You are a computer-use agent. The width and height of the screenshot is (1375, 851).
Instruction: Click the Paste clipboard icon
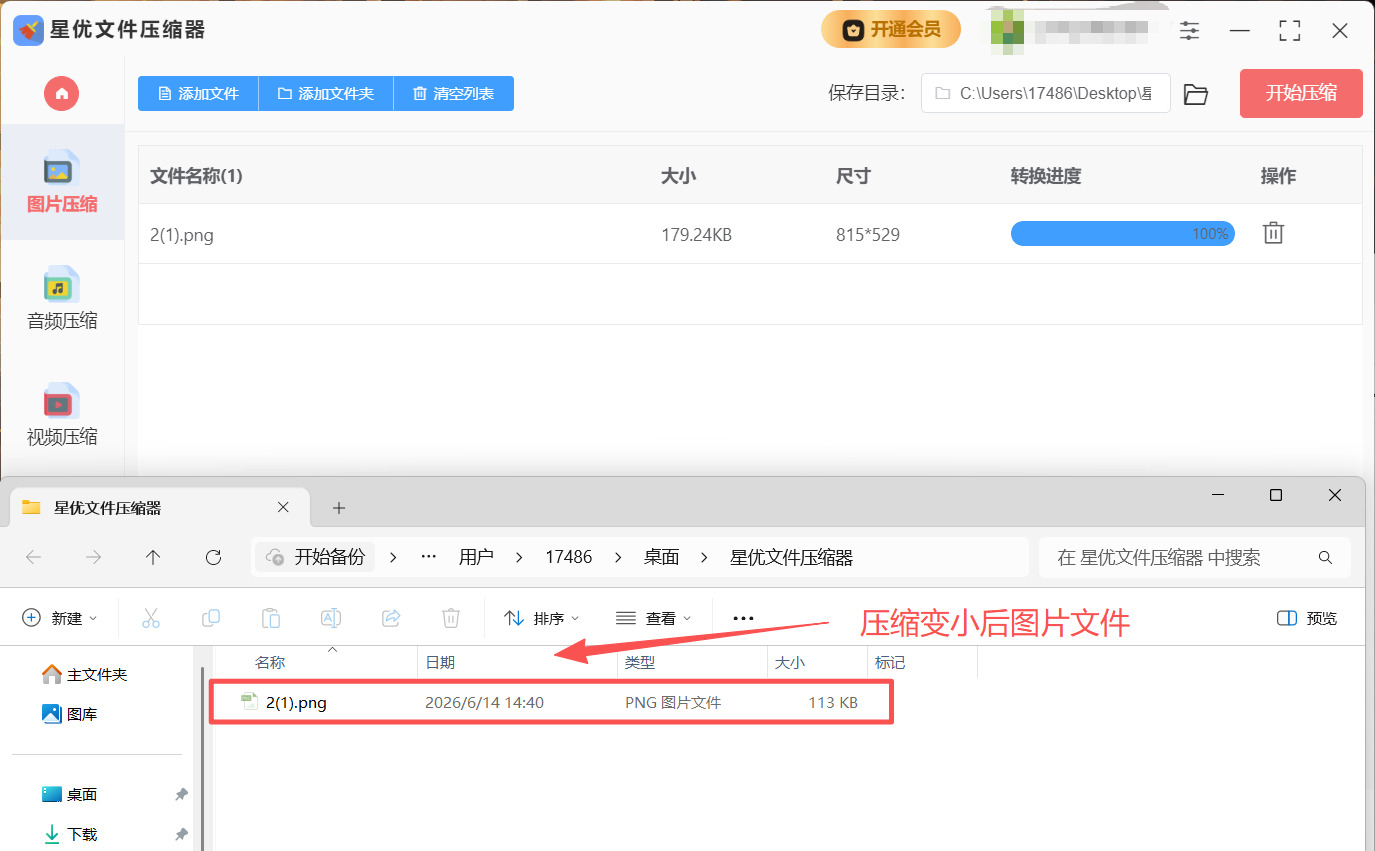pos(271,618)
